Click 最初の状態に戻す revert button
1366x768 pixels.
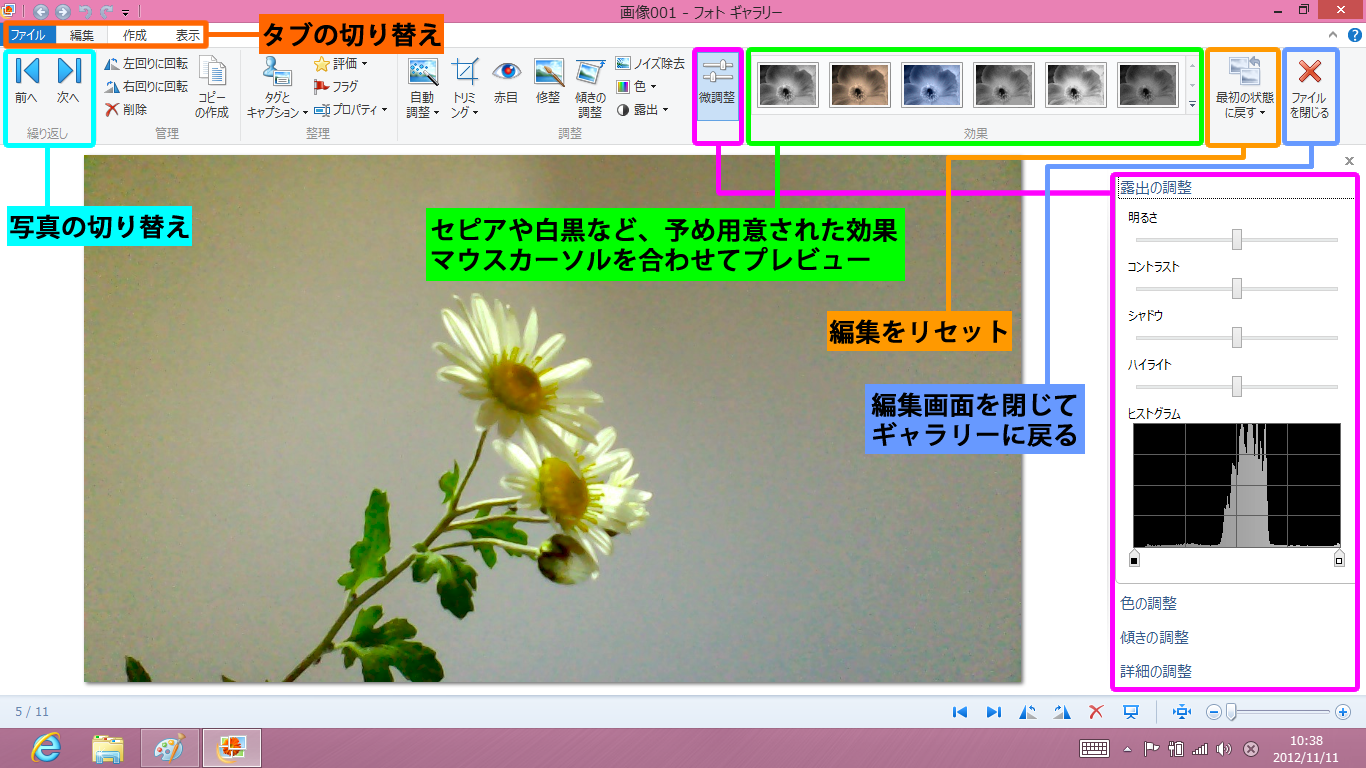(1243, 87)
